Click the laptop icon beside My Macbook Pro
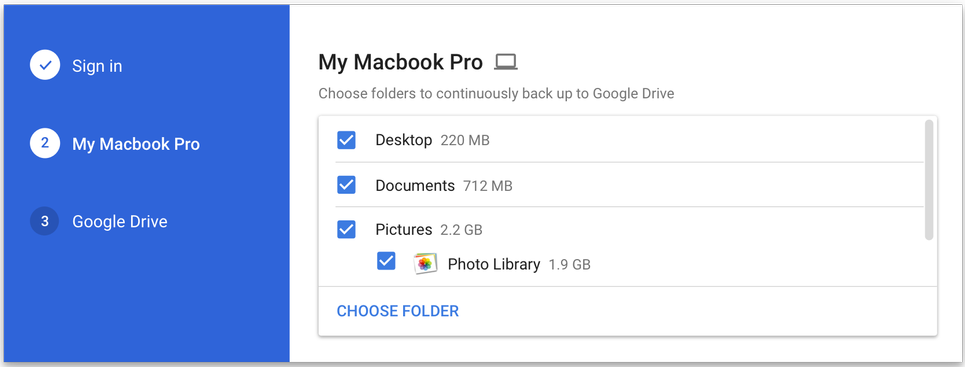 click(506, 62)
